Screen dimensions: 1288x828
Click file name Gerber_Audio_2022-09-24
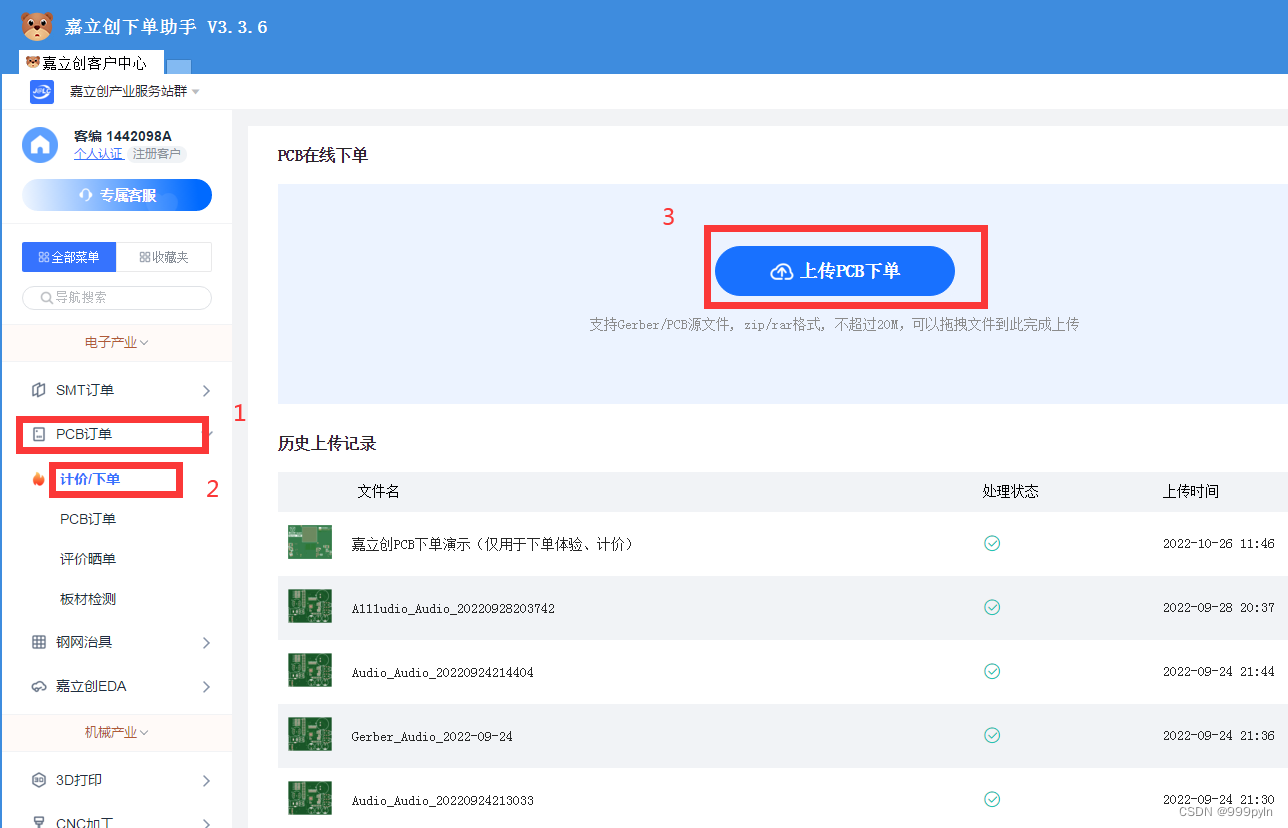point(432,736)
